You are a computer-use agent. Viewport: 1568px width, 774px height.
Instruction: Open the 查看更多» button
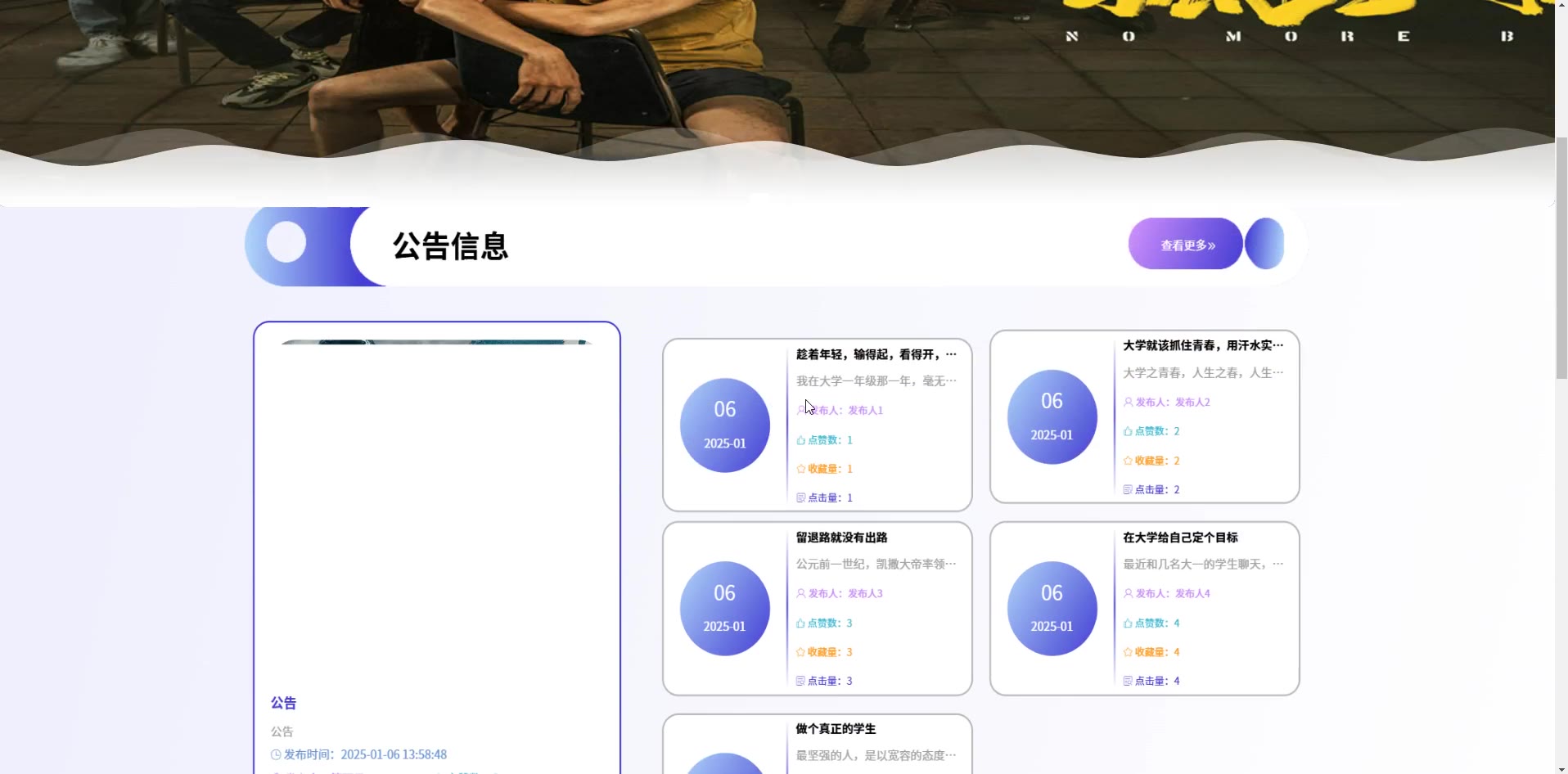[x=1186, y=244]
